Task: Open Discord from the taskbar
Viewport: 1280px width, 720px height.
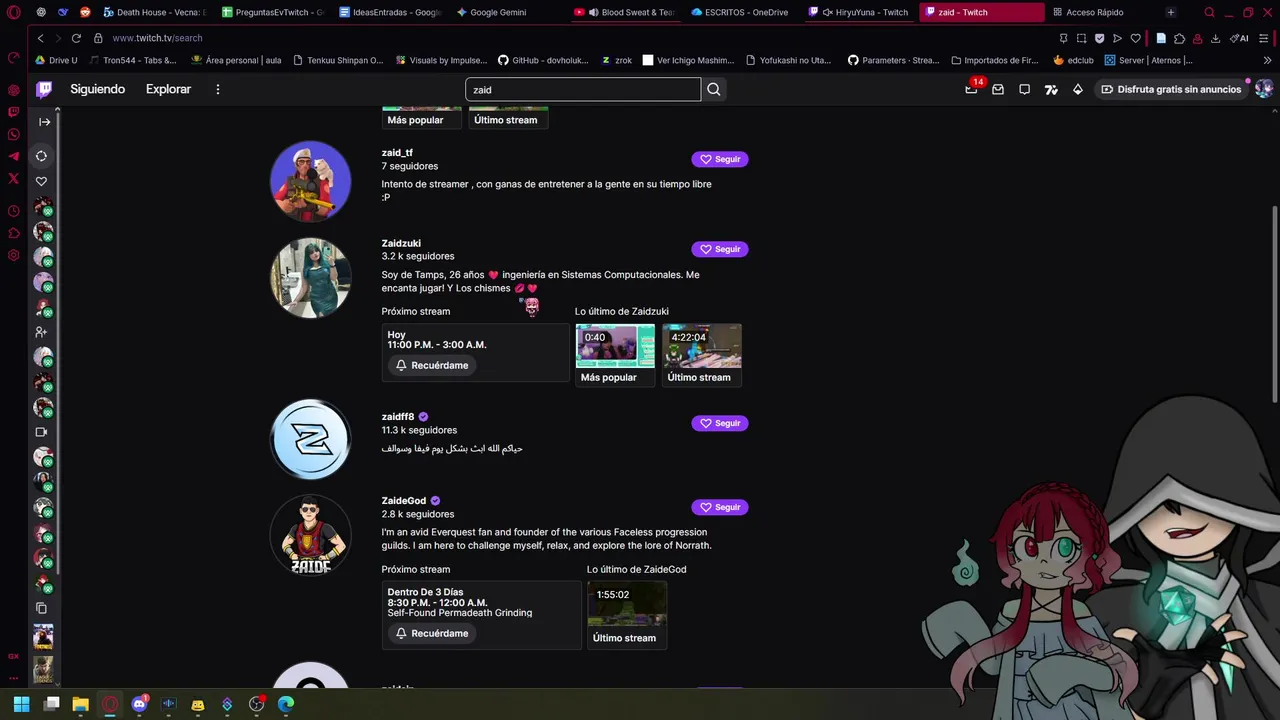Action: coord(139,704)
